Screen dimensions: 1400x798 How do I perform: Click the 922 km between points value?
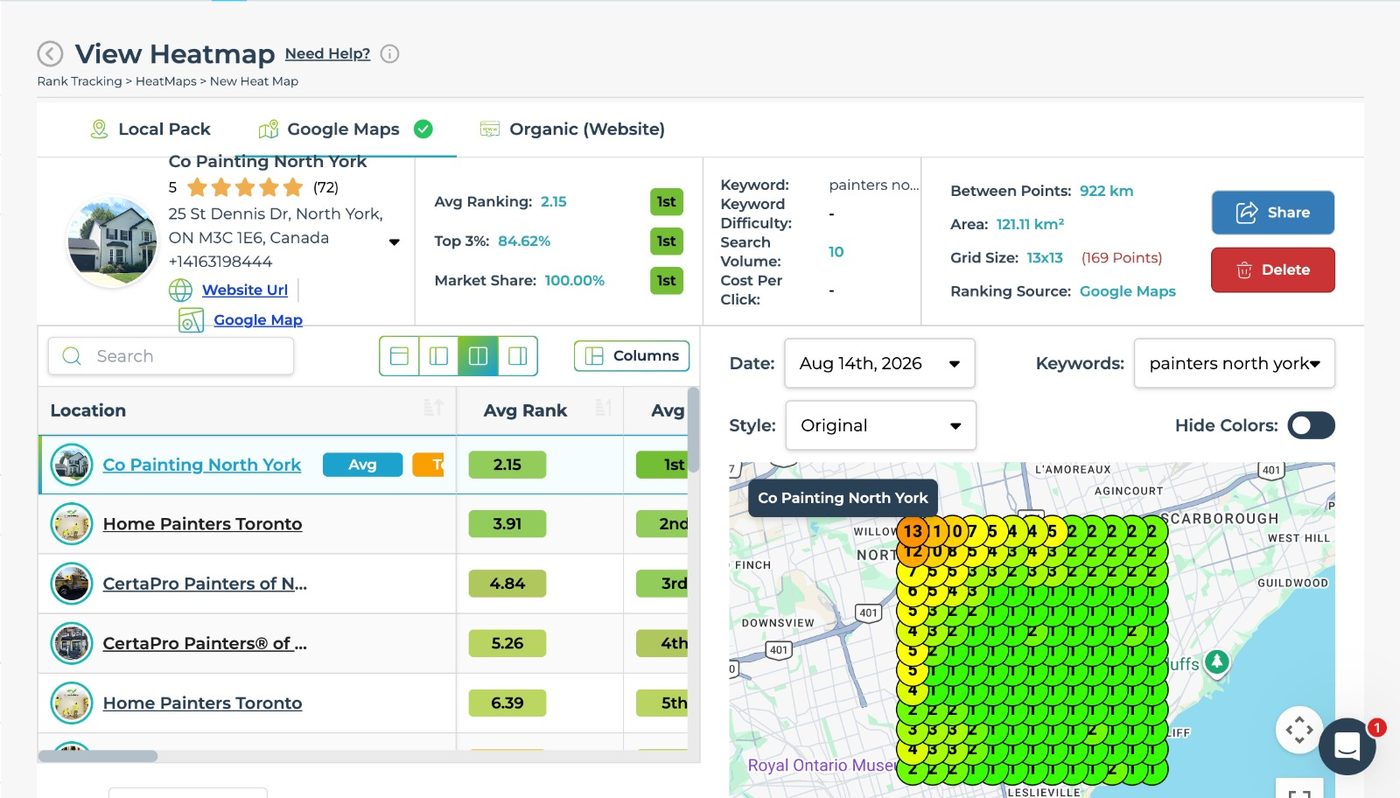click(x=1107, y=191)
